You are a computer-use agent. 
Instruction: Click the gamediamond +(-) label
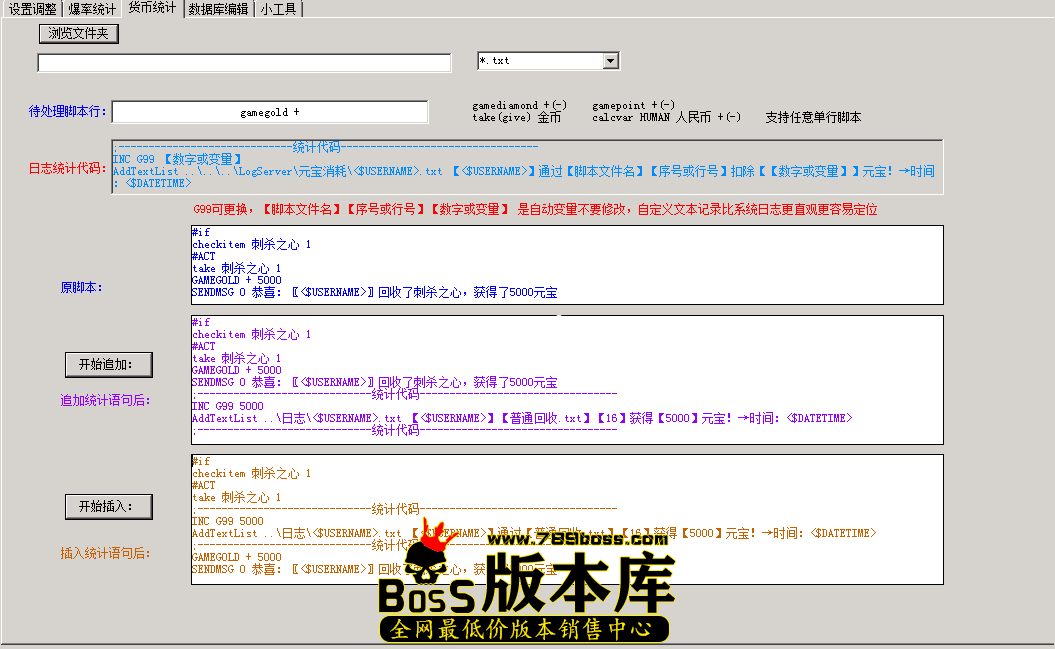point(516,102)
